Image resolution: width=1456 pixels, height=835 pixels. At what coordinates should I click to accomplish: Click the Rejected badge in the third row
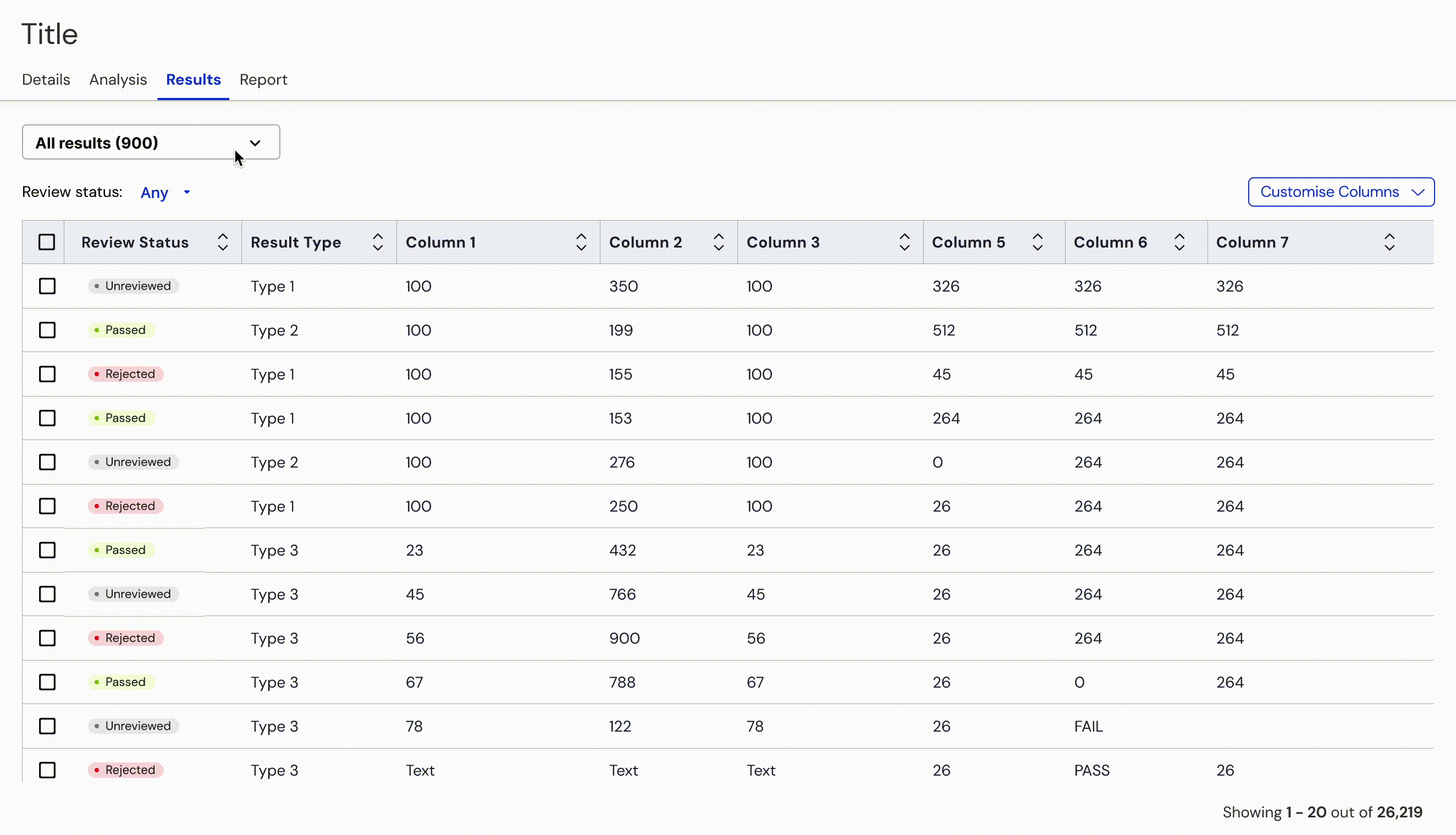point(125,374)
